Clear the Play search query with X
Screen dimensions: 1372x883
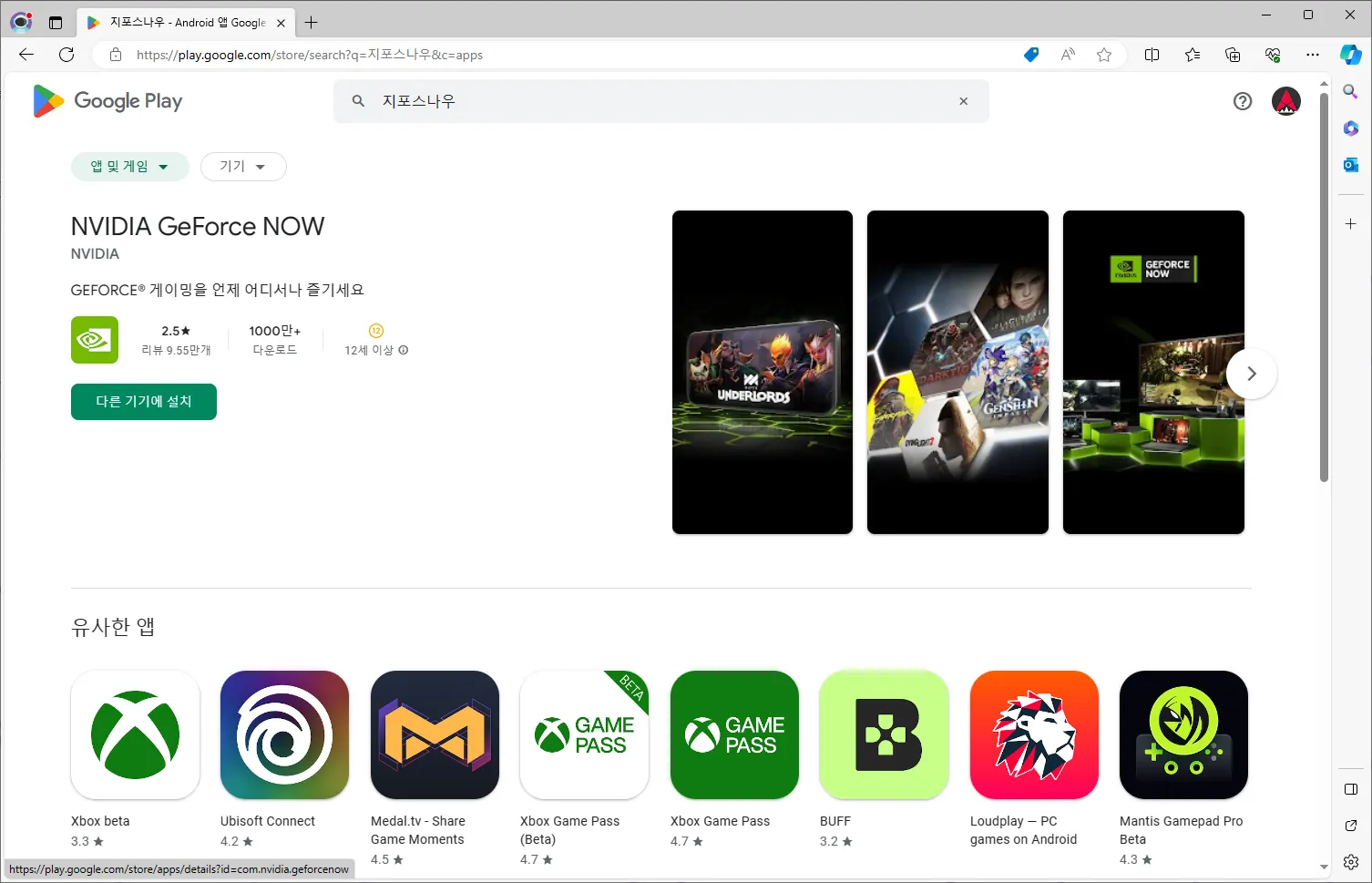(964, 101)
